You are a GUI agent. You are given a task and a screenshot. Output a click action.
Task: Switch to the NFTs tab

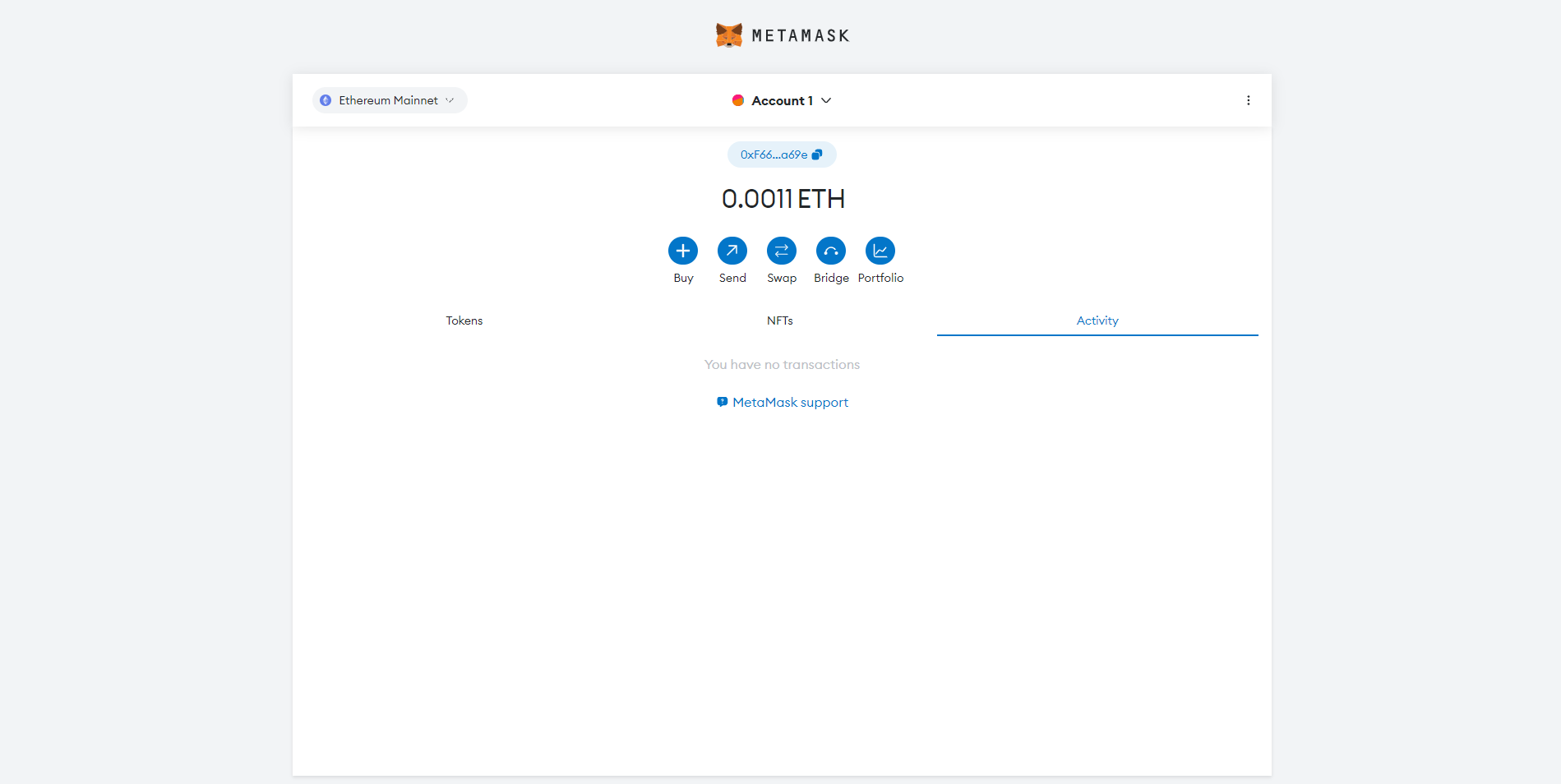[780, 321]
